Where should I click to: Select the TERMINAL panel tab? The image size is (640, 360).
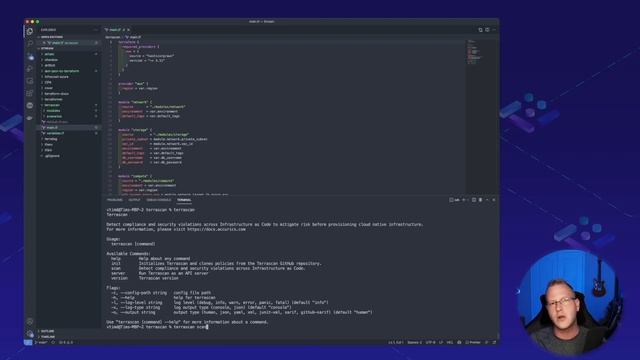coord(184,200)
